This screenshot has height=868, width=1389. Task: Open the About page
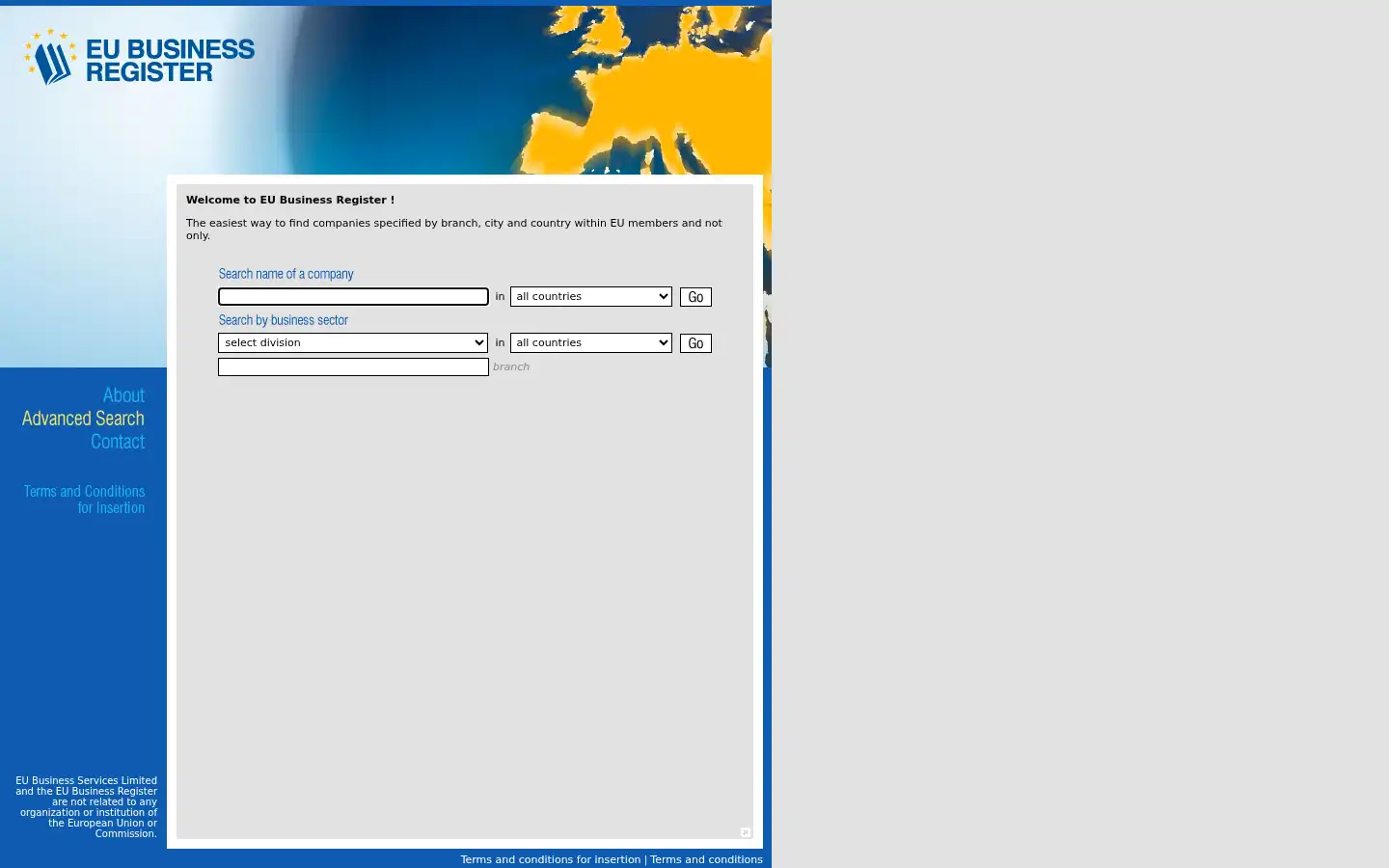tap(123, 395)
